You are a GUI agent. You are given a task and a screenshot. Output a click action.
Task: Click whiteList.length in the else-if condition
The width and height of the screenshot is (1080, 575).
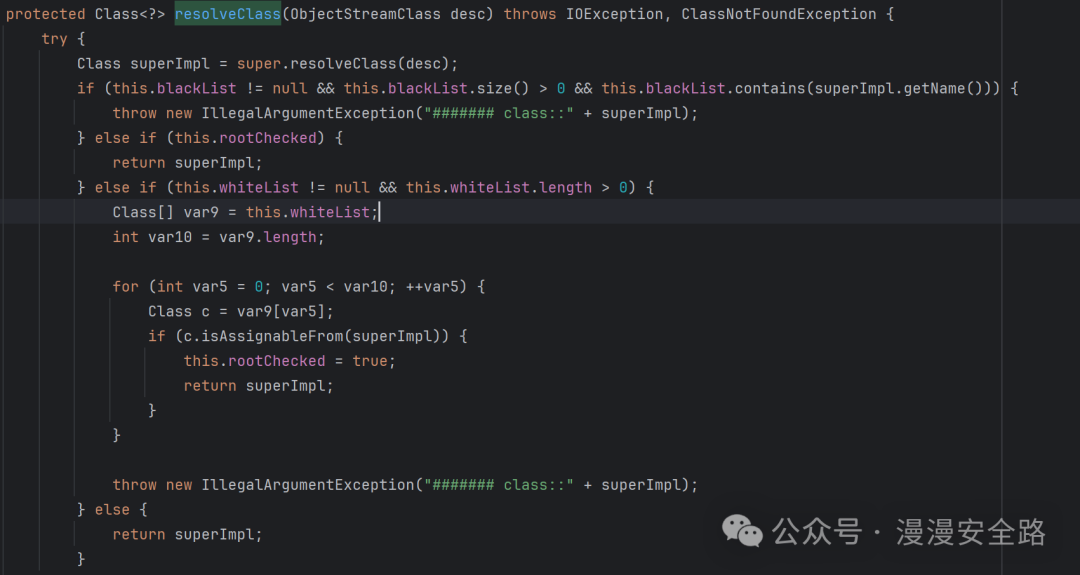pos(523,187)
